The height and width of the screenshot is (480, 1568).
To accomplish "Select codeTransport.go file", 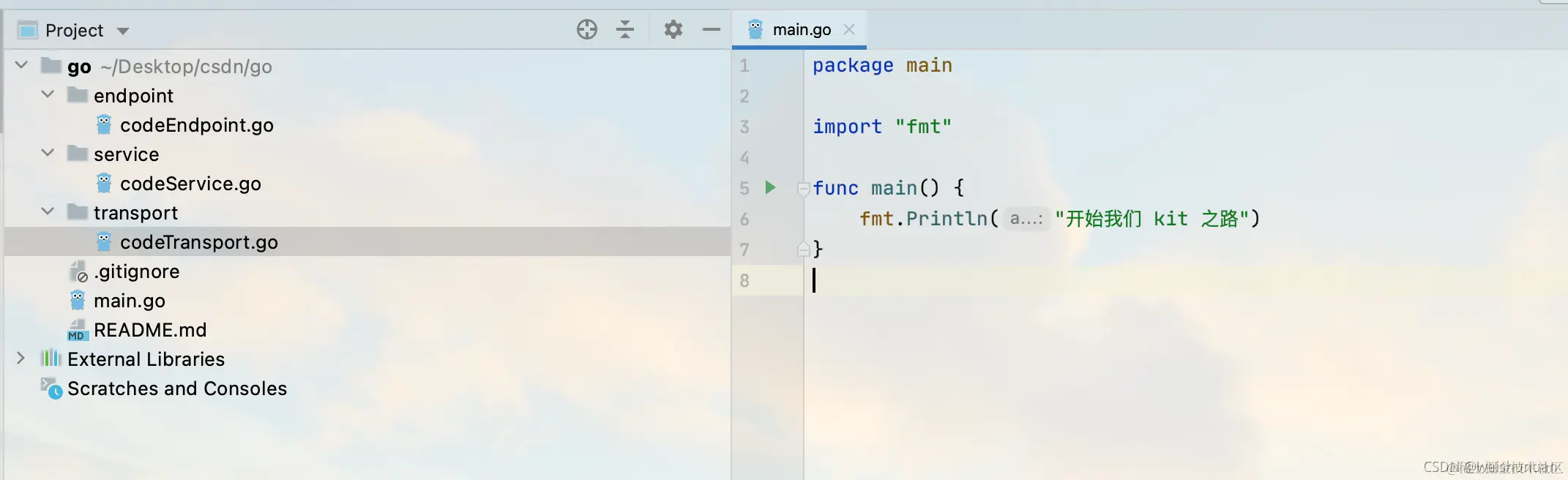I will coord(199,242).
